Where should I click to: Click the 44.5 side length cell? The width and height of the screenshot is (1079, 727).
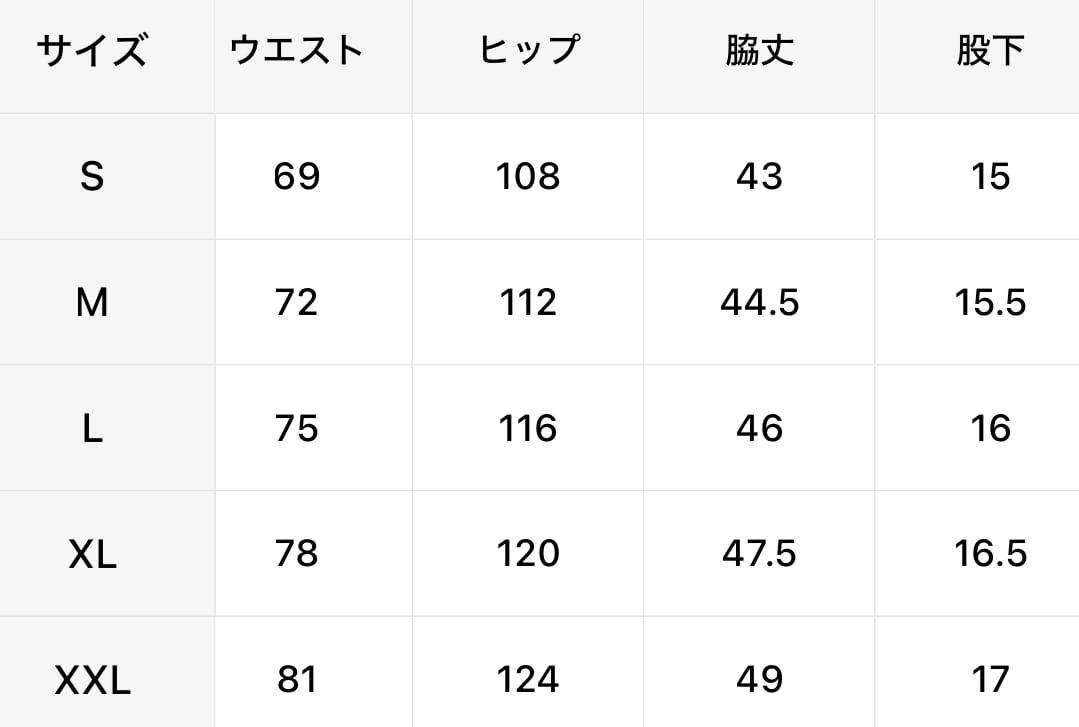760,302
